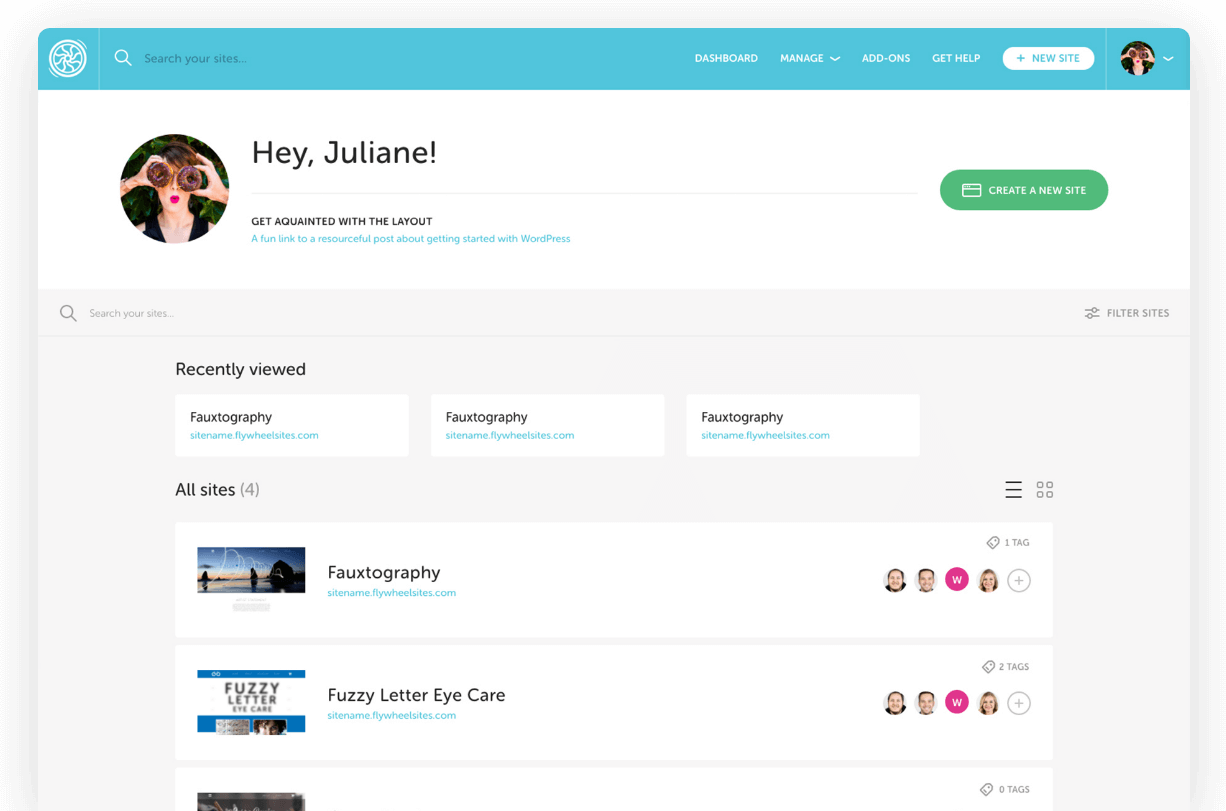The width and height of the screenshot is (1226, 811).
Task: Switch to list view of sites
Action: click(1013, 490)
